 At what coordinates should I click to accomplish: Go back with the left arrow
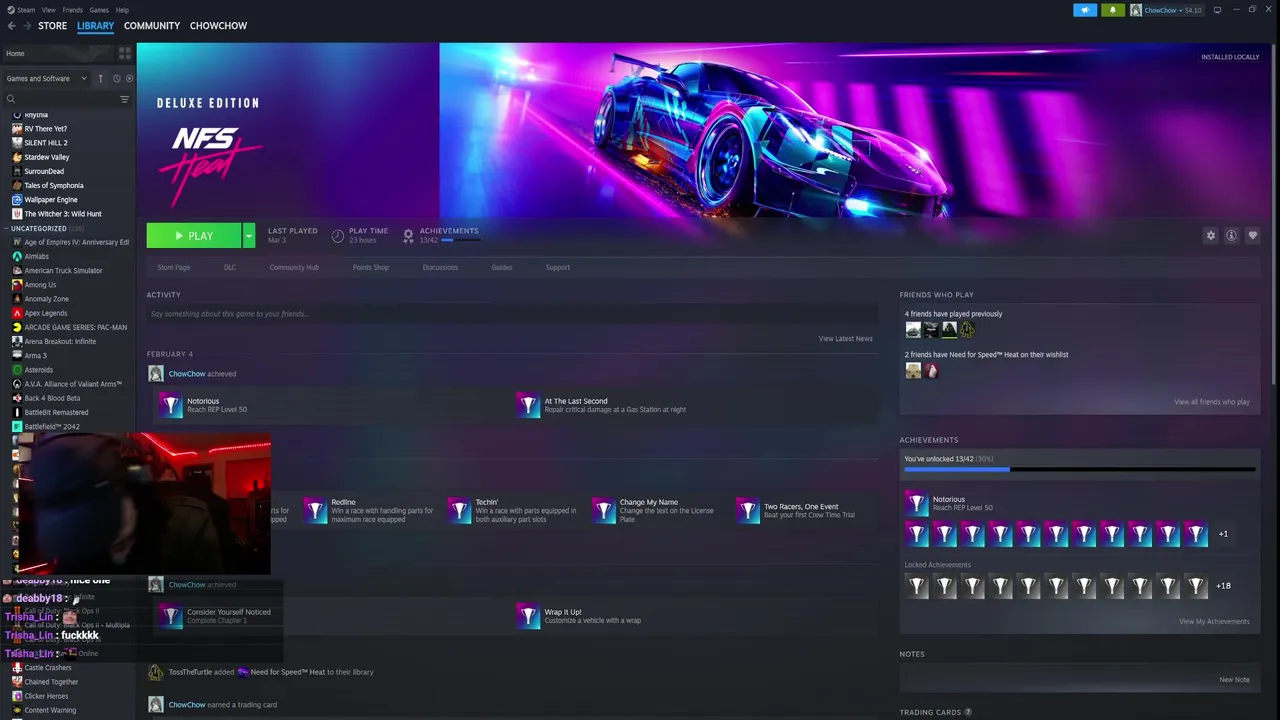[12, 26]
